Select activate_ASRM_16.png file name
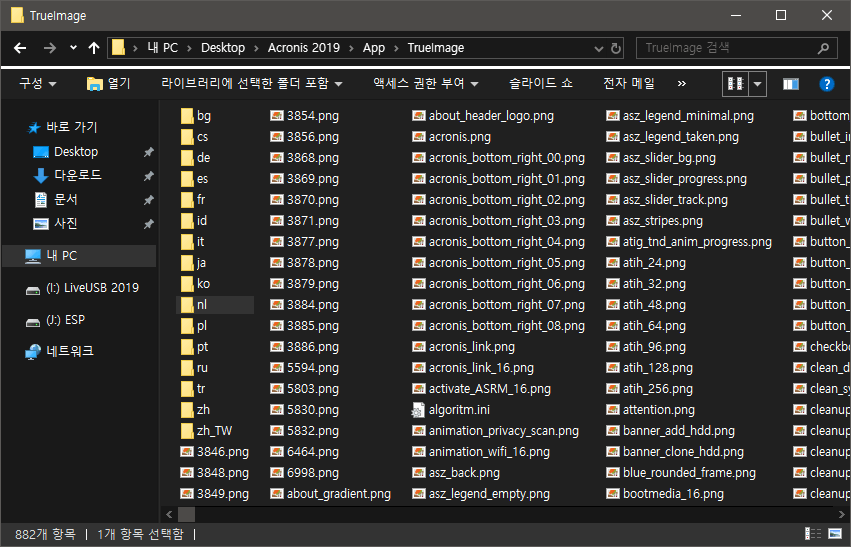This screenshot has width=851, height=547. pos(490,389)
